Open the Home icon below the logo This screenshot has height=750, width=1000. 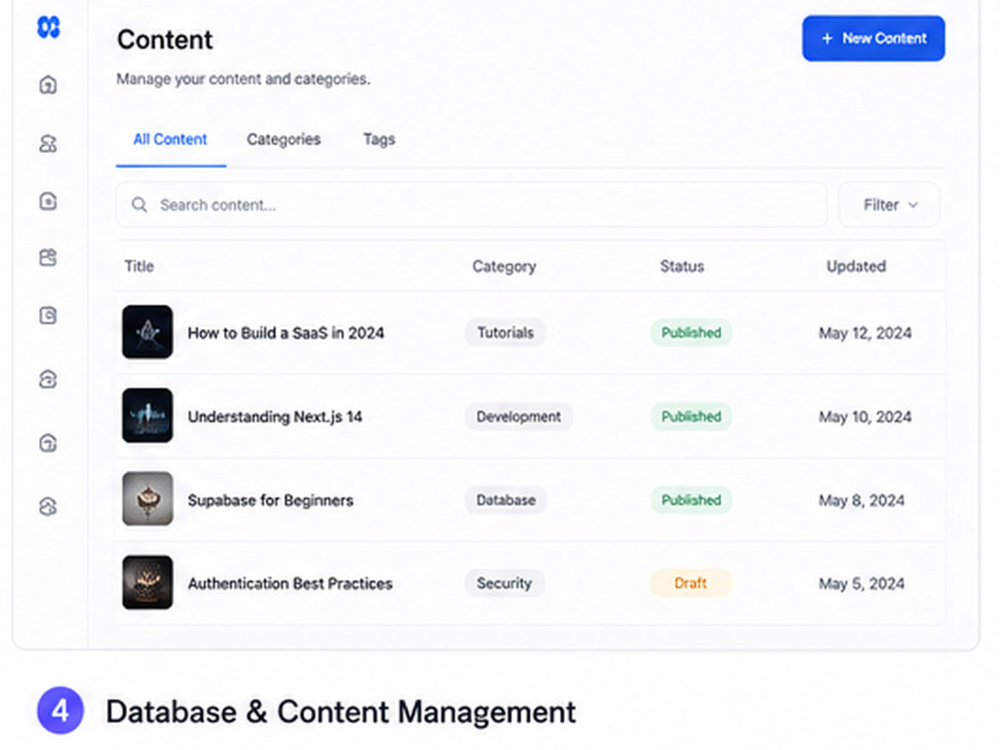point(48,84)
